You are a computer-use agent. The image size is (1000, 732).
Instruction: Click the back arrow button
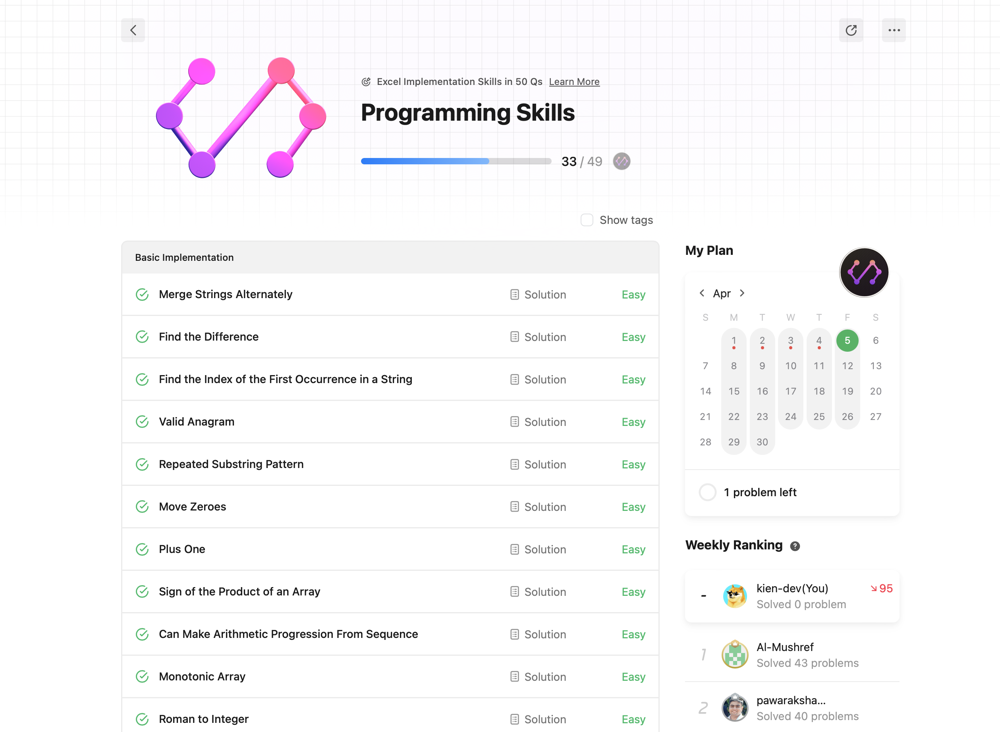click(x=133, y=30)
